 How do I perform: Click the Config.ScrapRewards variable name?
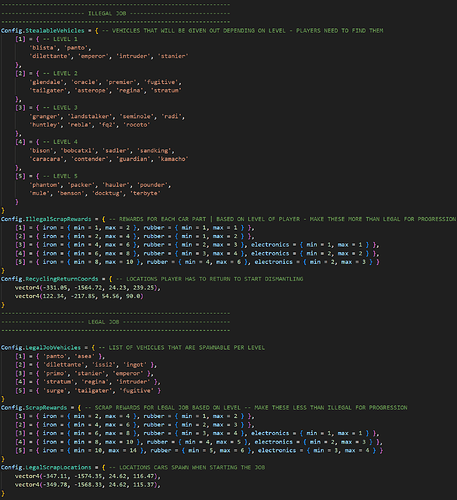34,408
